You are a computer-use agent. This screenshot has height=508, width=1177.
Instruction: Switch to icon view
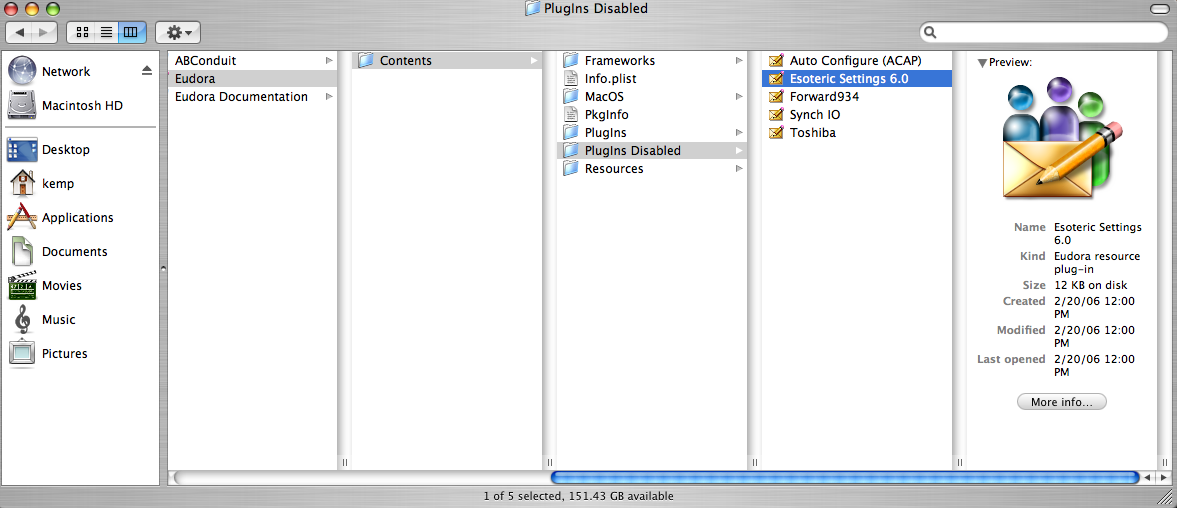pos(83,32)
